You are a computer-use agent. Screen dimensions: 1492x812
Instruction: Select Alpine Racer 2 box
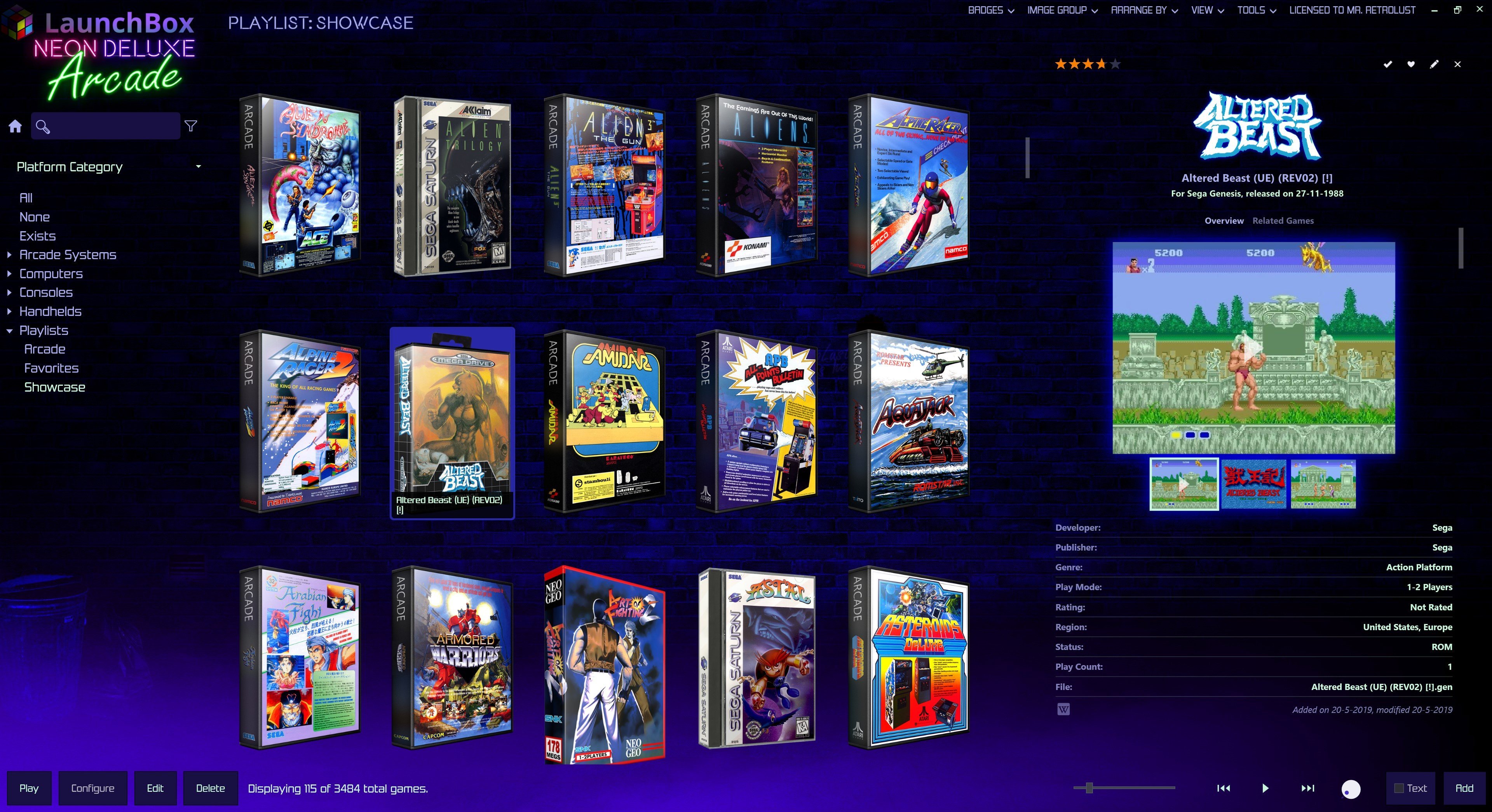[x=300, y=421]
